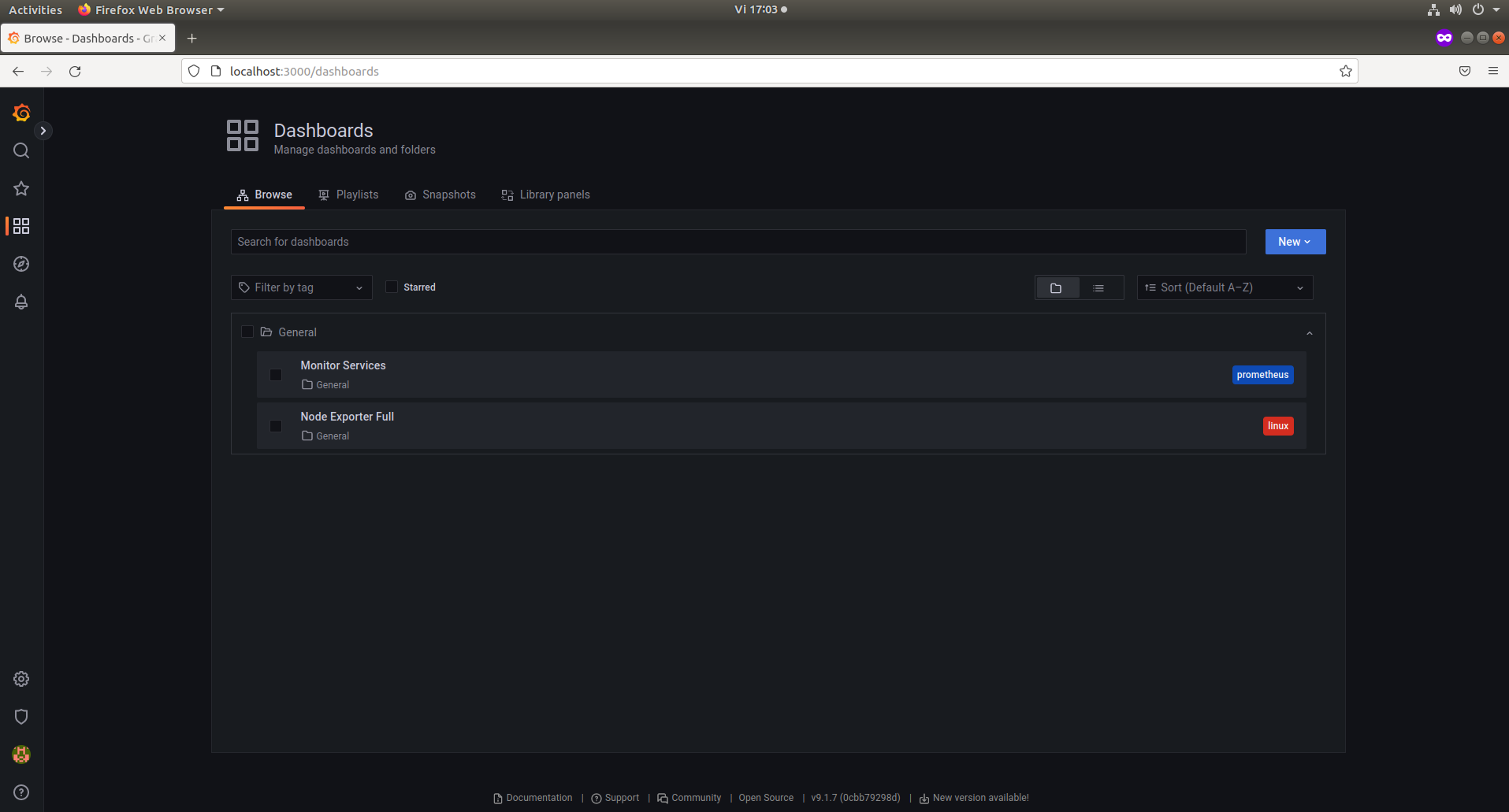Open the Server Admin shield icon
Viewport: 1509px width, 812px height.
[x=20, y=717]
